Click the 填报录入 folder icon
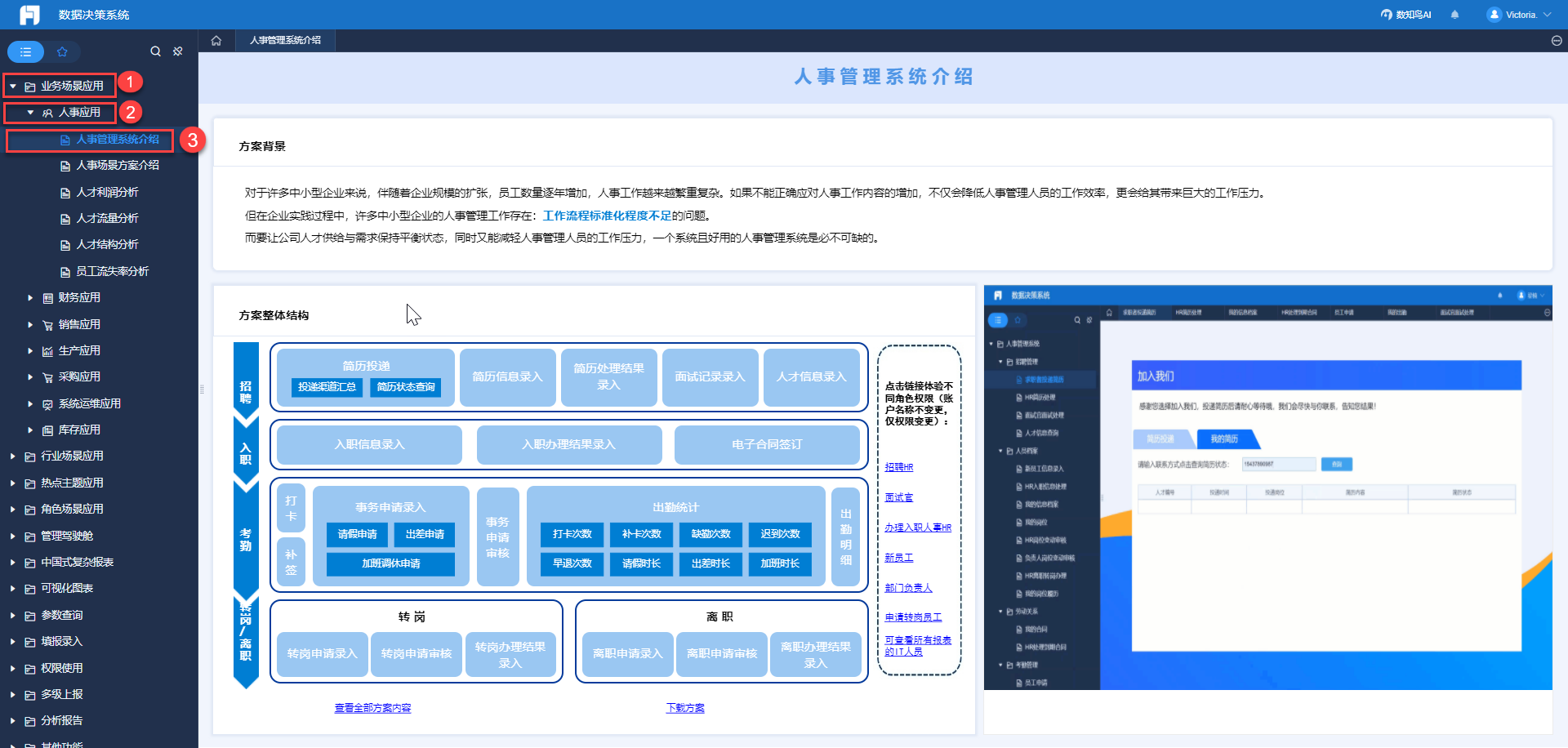This screenshot has height=748, width=1568. 30,642
